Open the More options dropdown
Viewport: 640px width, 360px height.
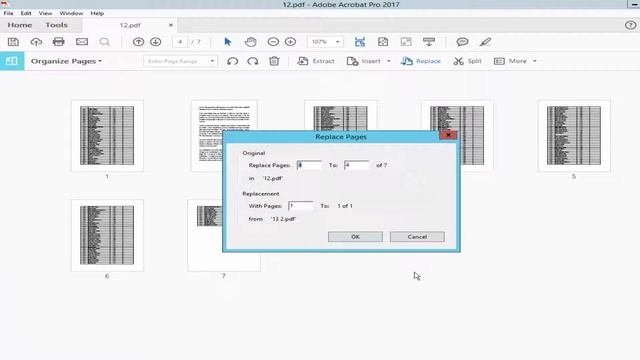[515, 61]
